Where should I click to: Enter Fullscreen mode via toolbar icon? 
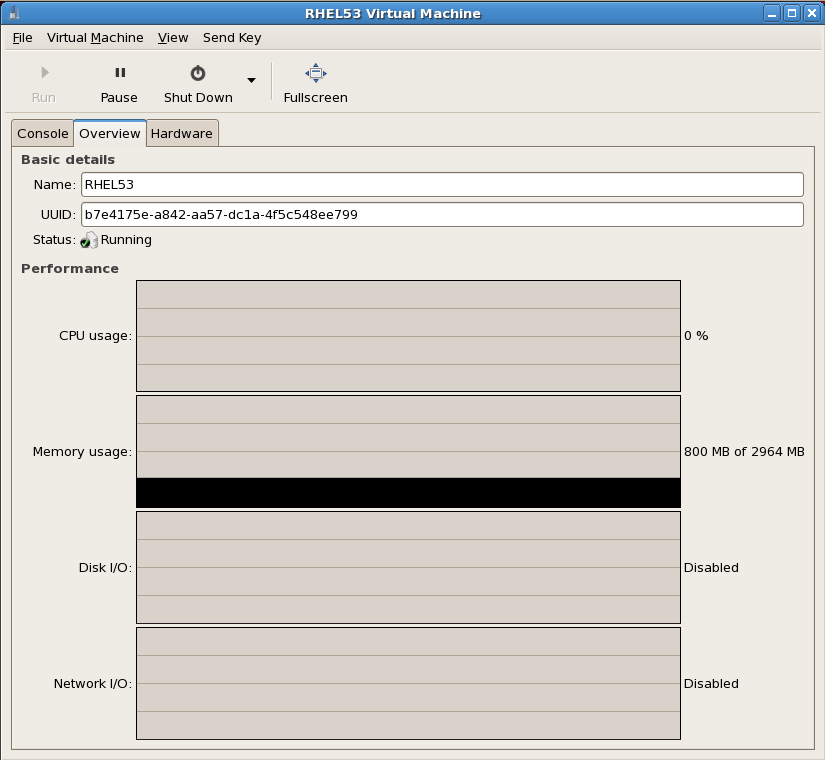point(315,73)
